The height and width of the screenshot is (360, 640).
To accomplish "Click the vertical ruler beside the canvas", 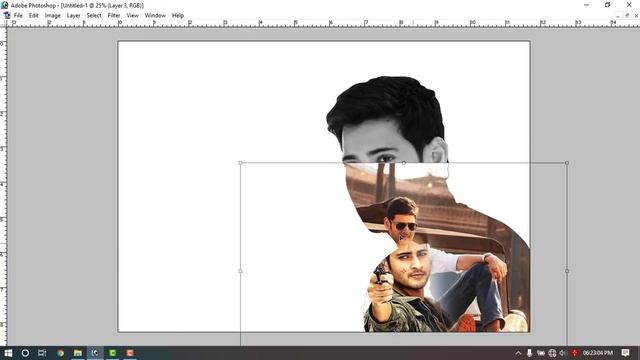I will click(x=3, y=186).
